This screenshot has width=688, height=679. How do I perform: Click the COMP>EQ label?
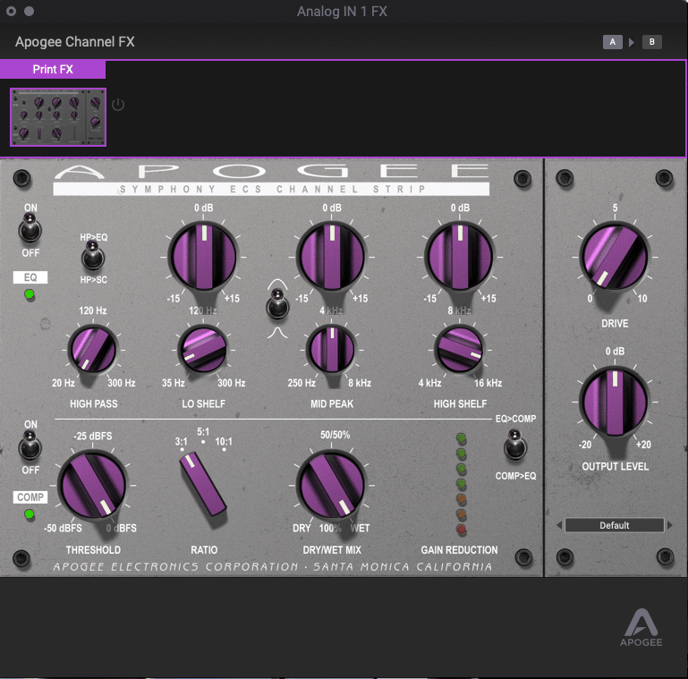(516, 476)
